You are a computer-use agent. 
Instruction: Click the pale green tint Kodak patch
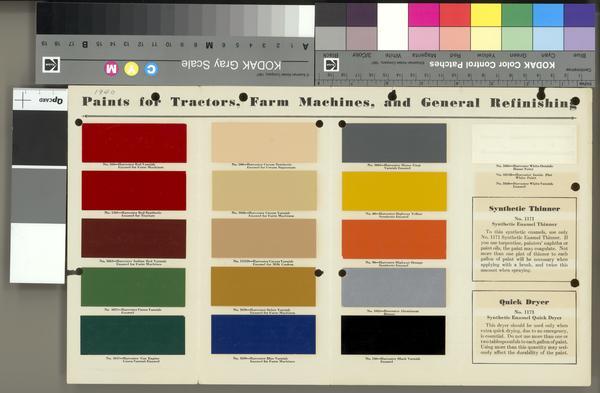[x=517, y=39]
